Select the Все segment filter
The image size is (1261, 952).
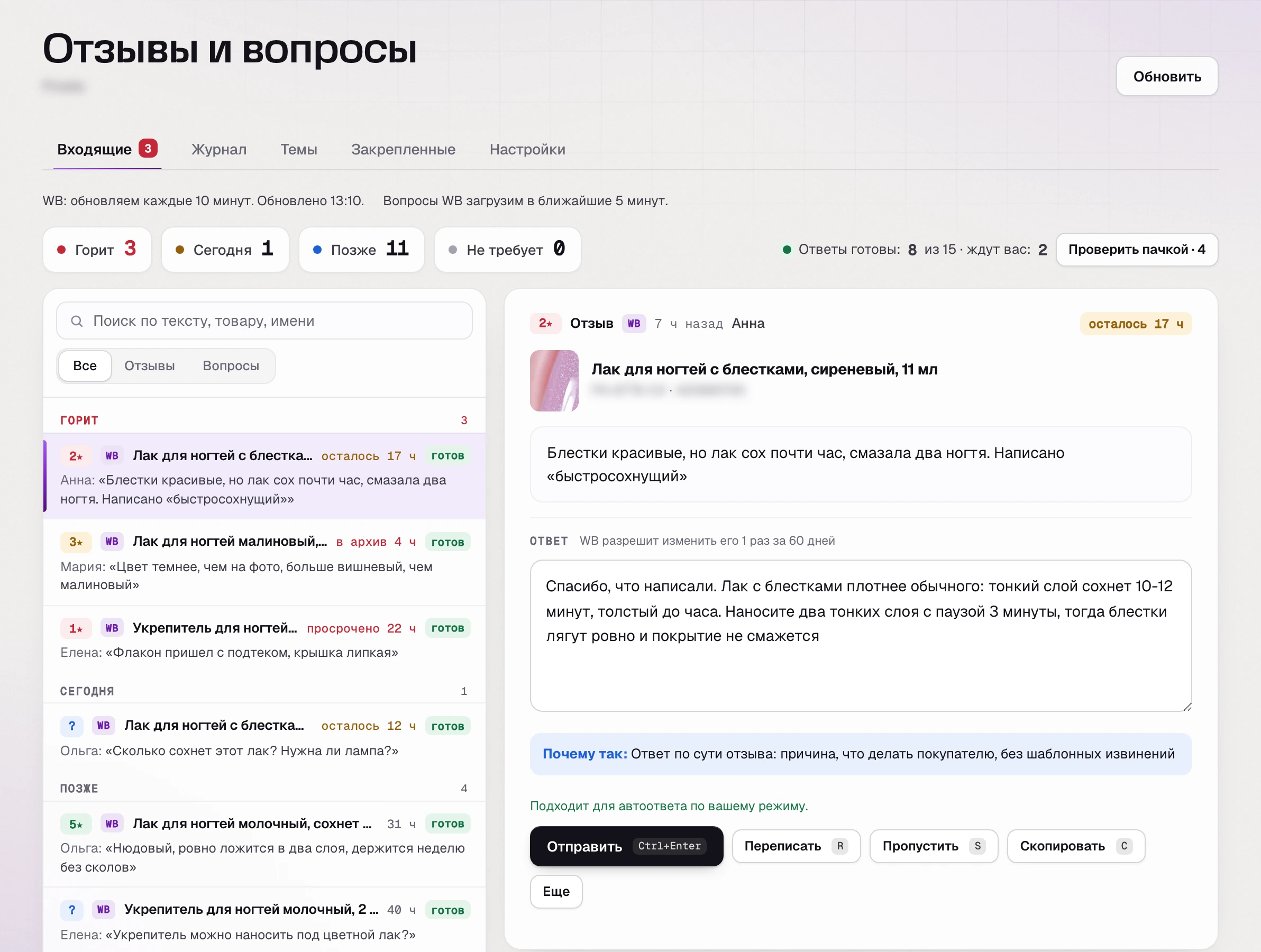point(85,366)
